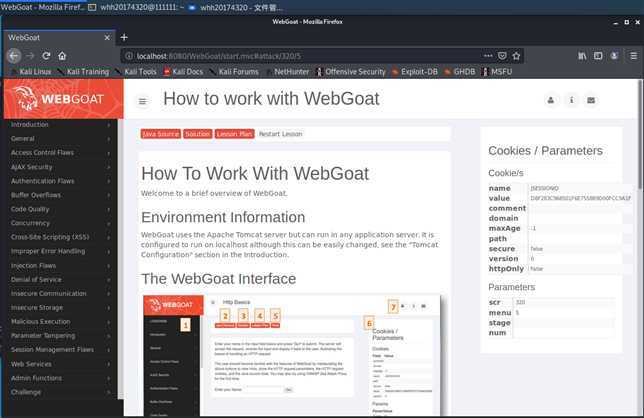Select the WebGoat Firefox taskbar entry
Image resolution: width=644 pixels, height=418 pixels.
[43, 7]
